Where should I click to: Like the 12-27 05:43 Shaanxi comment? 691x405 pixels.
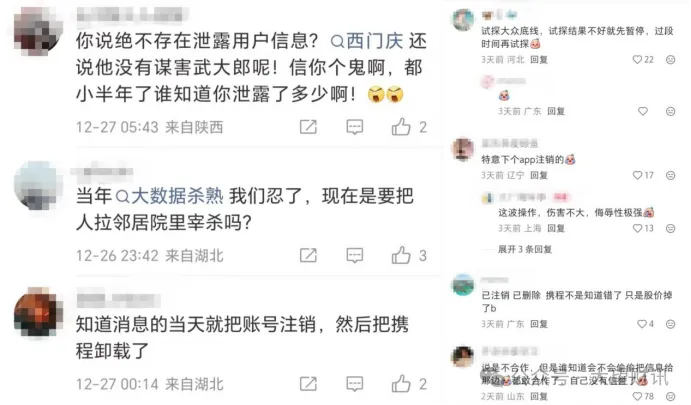pyautogui.click(x=401, y=127)
